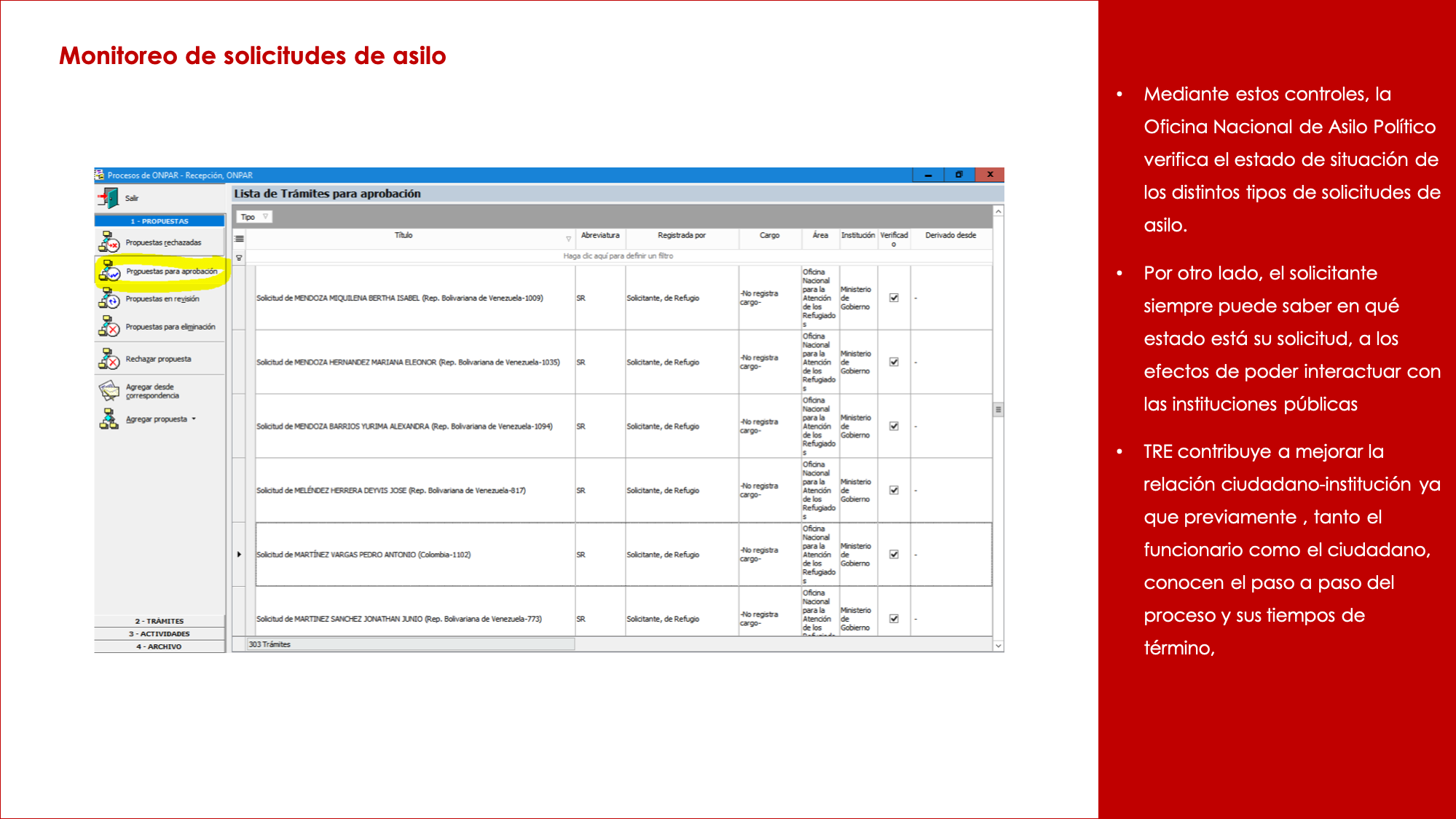
Task: Click the scrollbar down arrow of the list
Action: tap(999, 646)
